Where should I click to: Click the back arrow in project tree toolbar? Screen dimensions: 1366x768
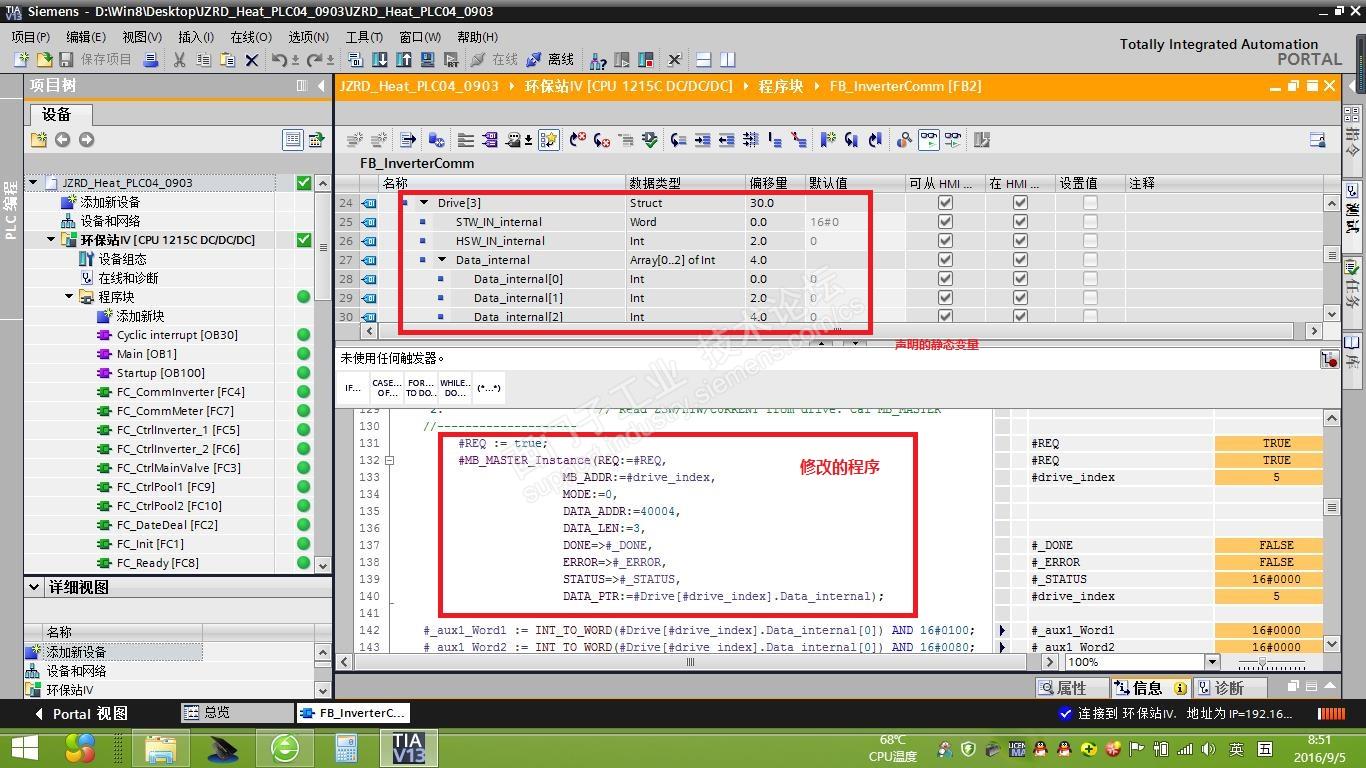62,140
